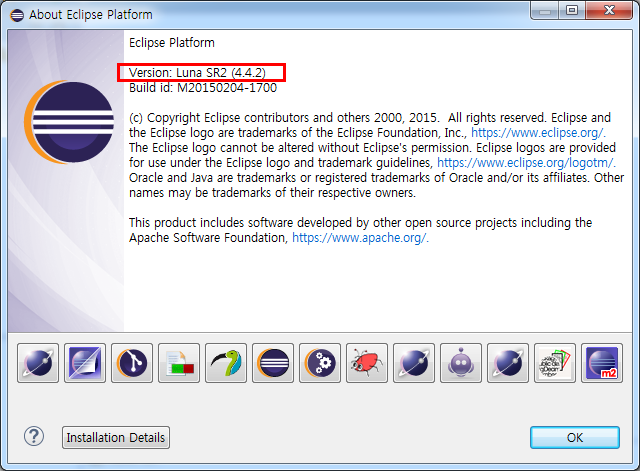The height and width of the screenshot is (471, 640).
Task: Click the Git branch feature icon
Action: (x=132, y=362)
